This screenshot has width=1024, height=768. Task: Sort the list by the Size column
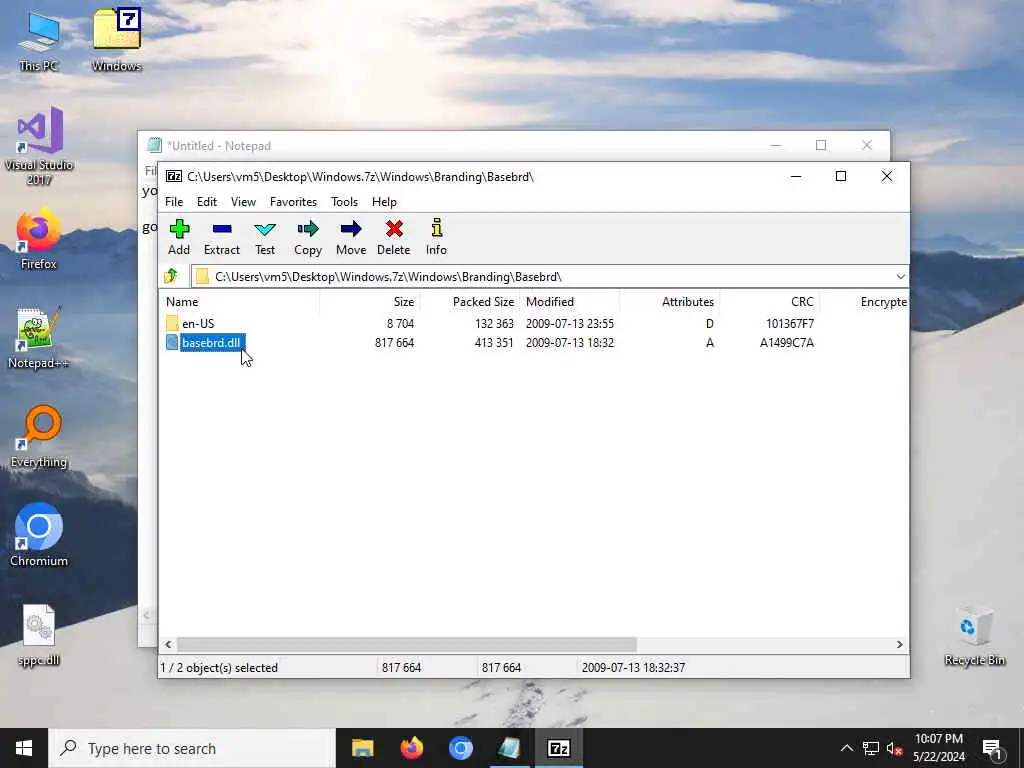coord(370,302)
